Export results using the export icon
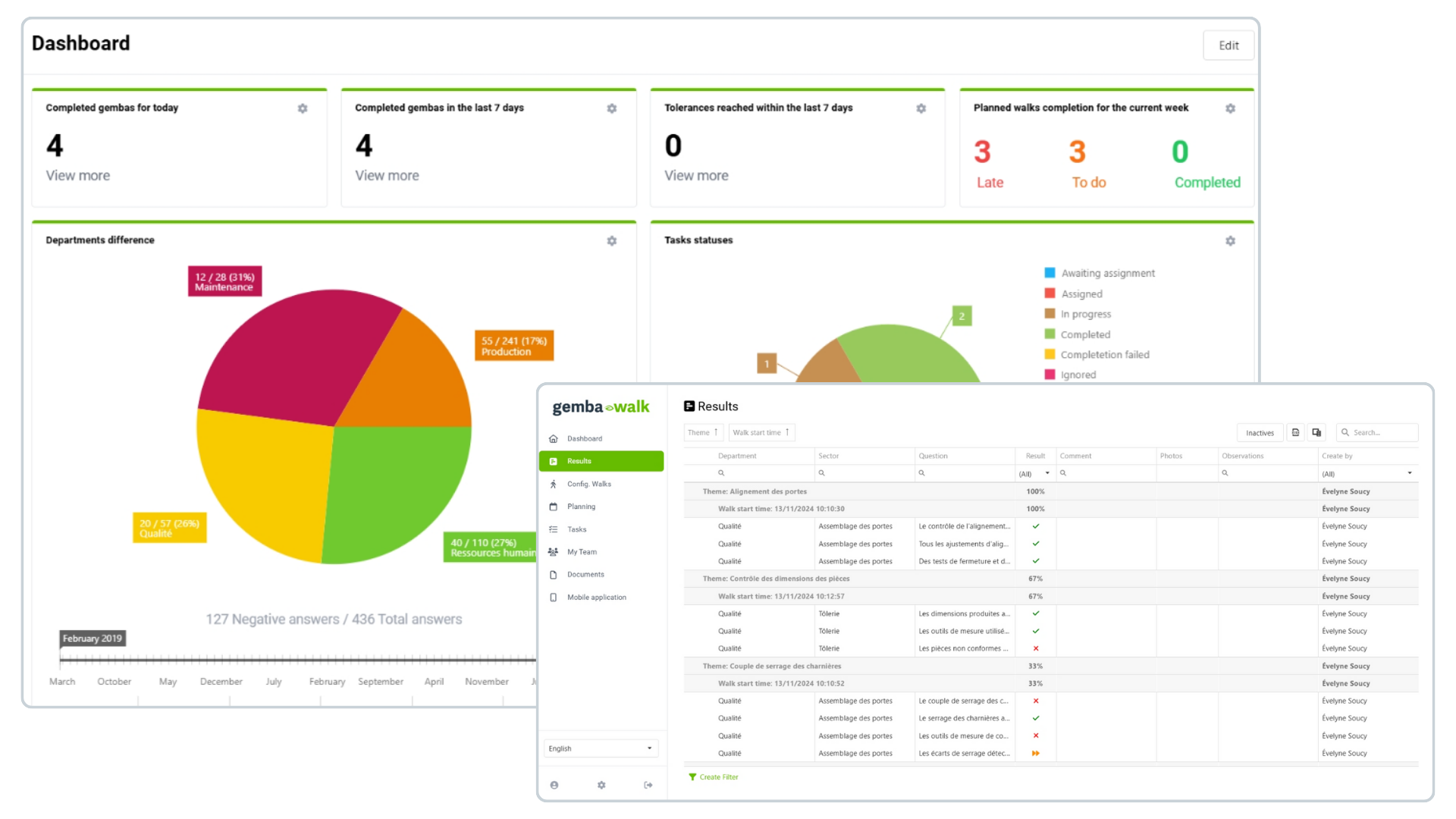 (x=1295, y=432)
